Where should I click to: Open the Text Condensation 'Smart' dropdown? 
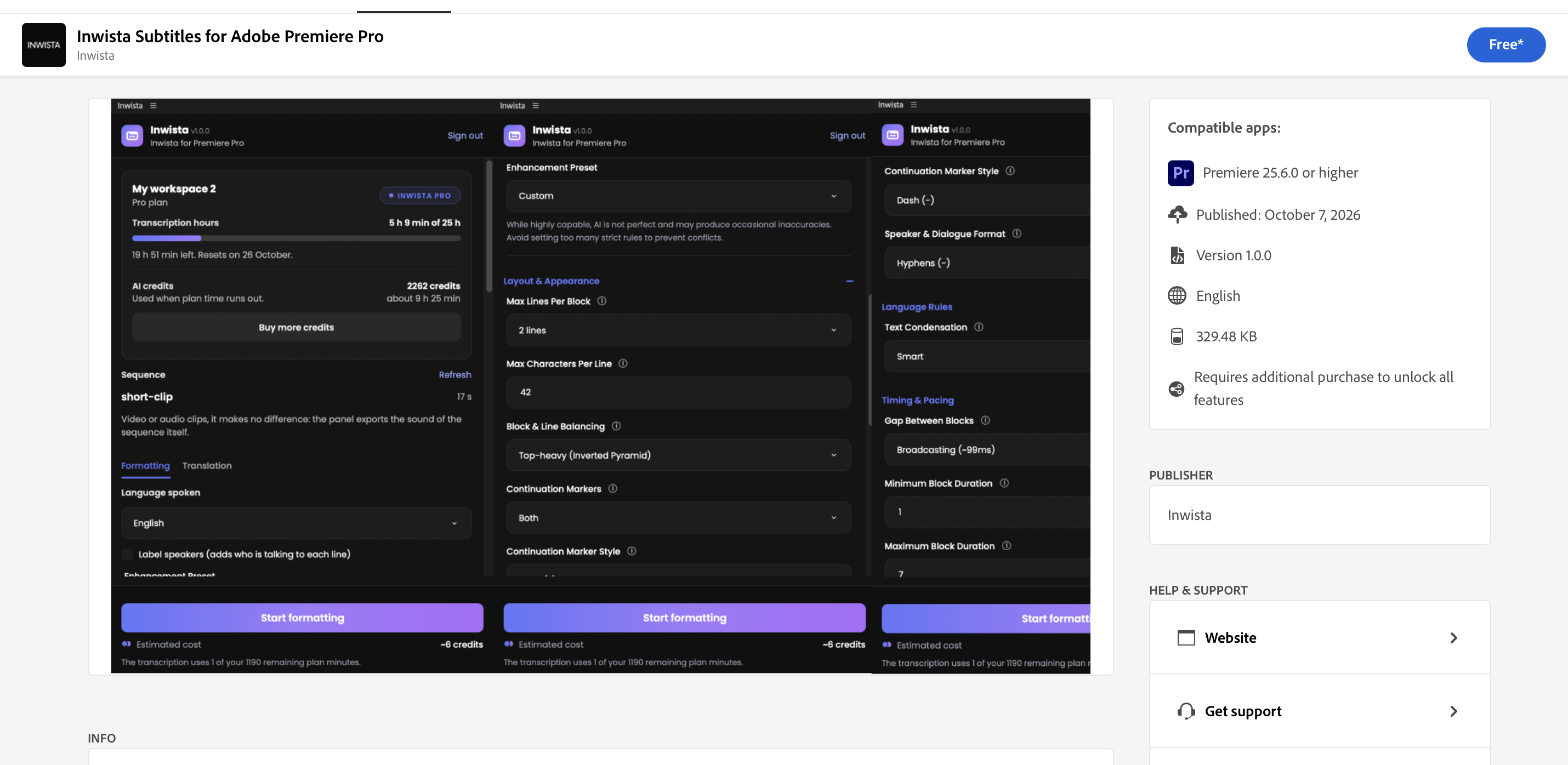[987, 357]
